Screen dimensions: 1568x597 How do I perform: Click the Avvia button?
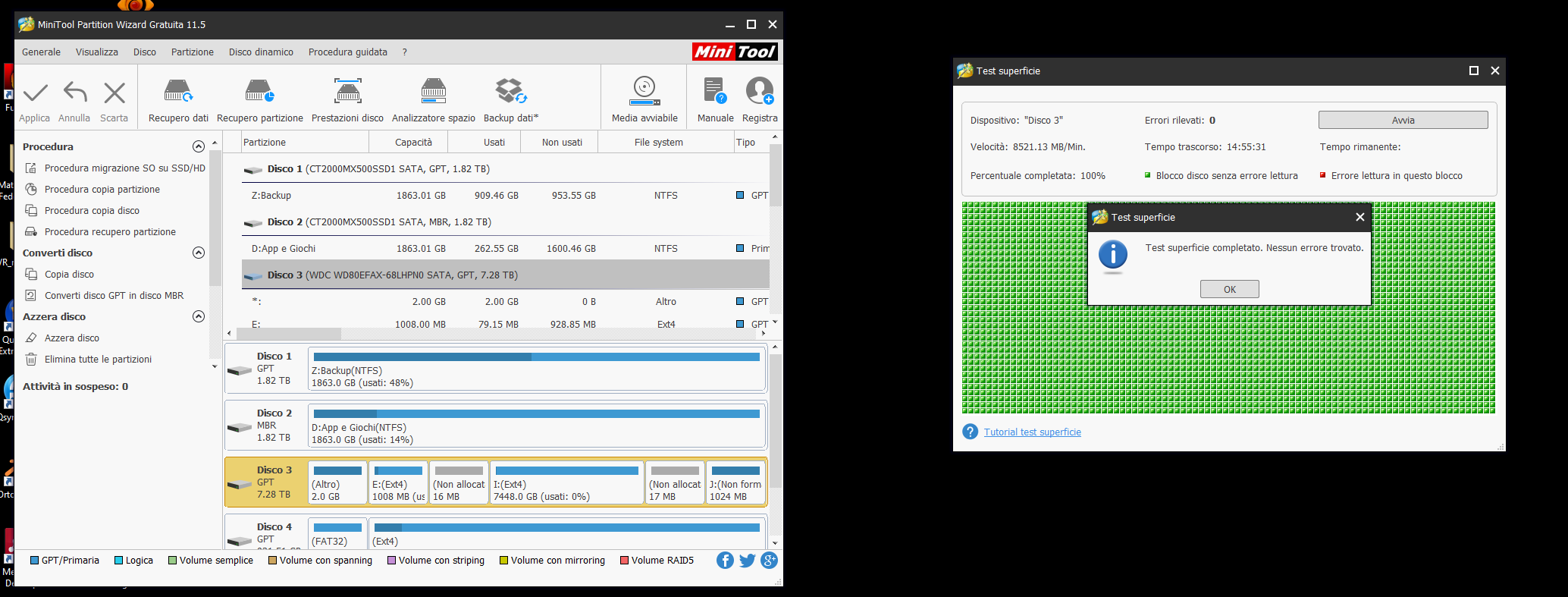pos(1403,120)
